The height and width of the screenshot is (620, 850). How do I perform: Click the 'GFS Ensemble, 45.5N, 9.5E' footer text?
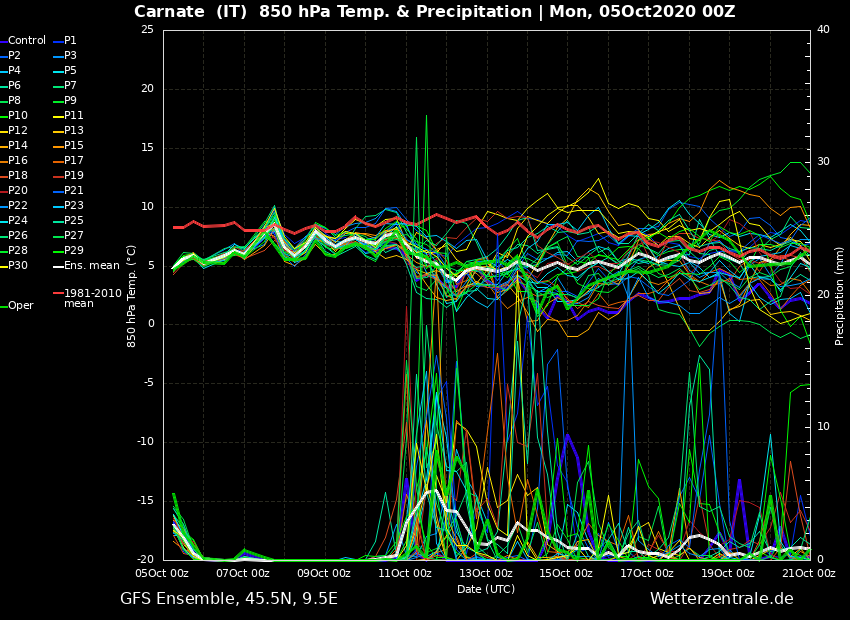(229, 599)
